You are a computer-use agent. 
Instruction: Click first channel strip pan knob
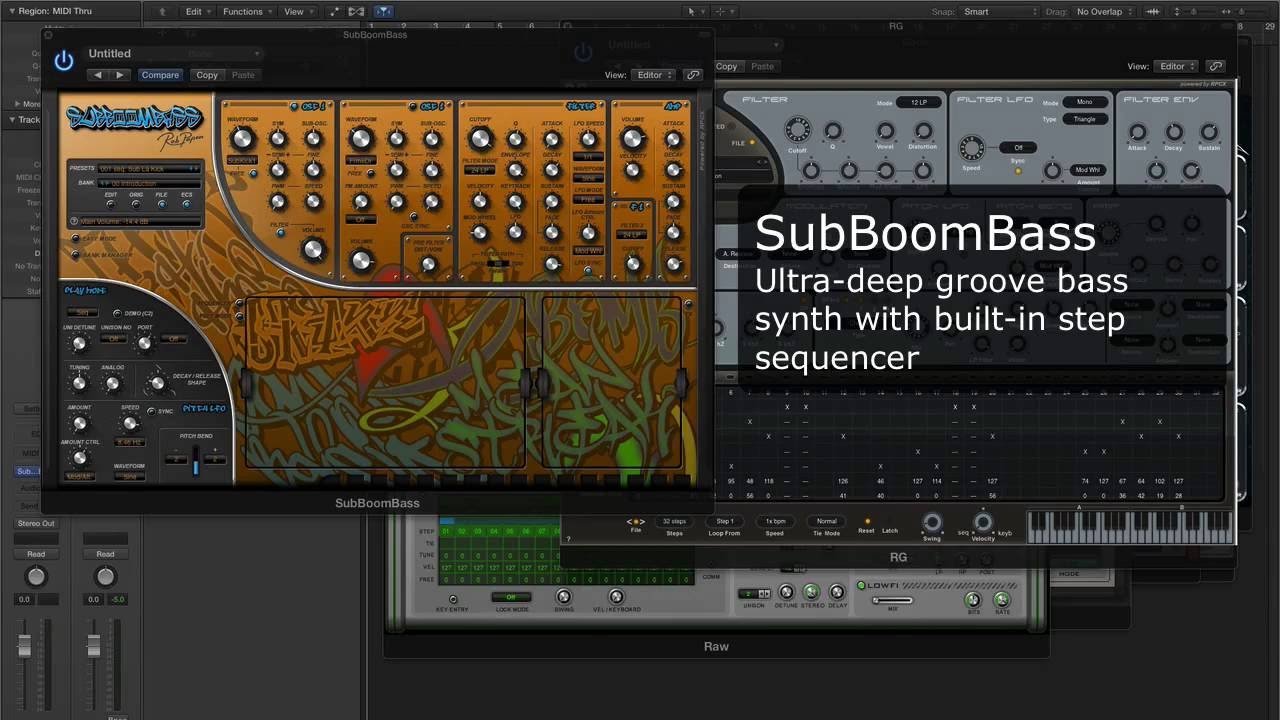coord(36,577)
